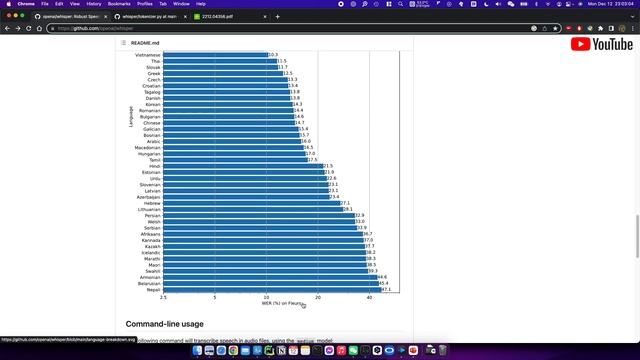This screenshot has width=640, height=360.
Task: Click the Hebrew label in the chart
Action: click(152, 203)
